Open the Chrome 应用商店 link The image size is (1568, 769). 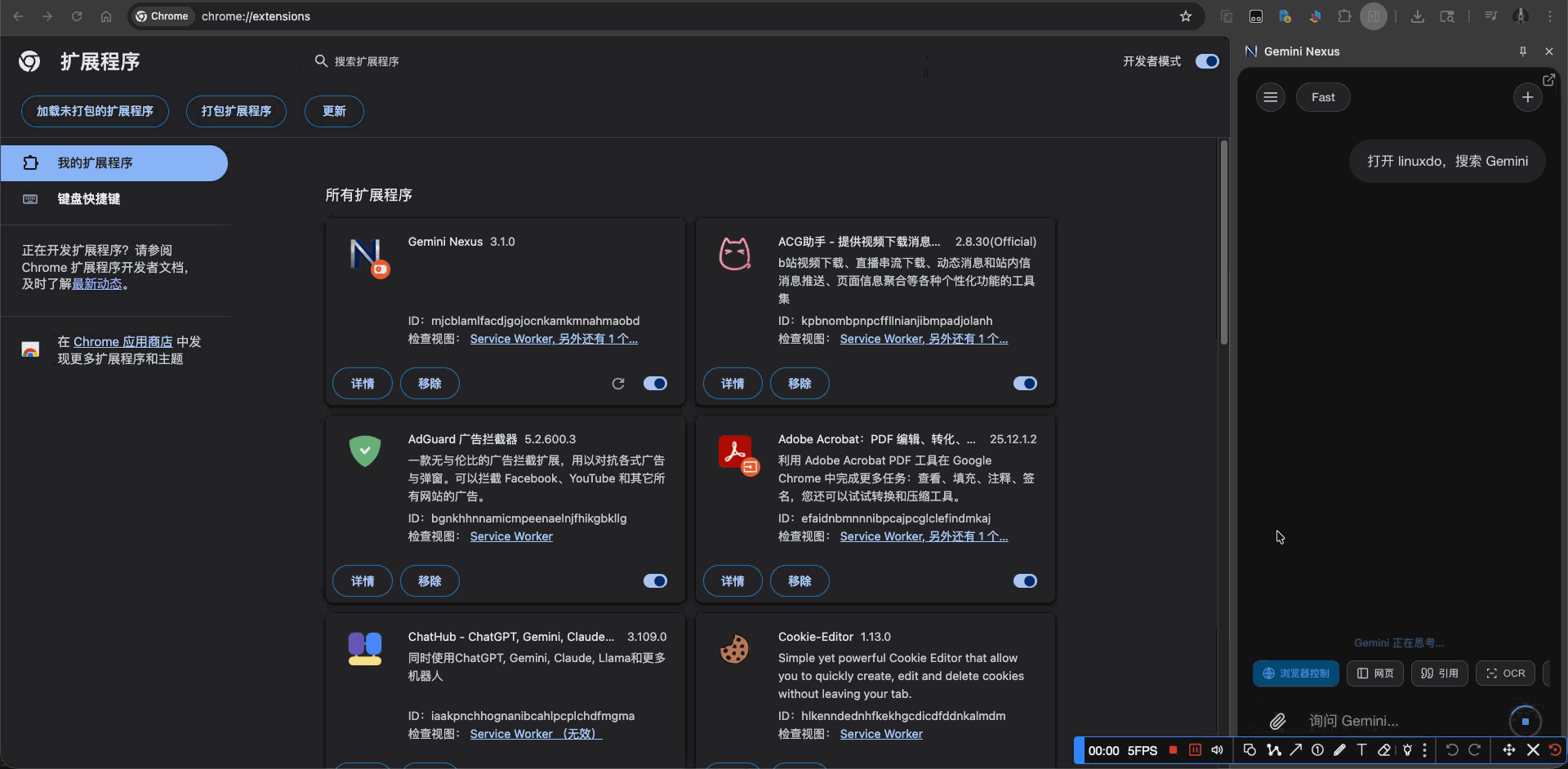123,342
